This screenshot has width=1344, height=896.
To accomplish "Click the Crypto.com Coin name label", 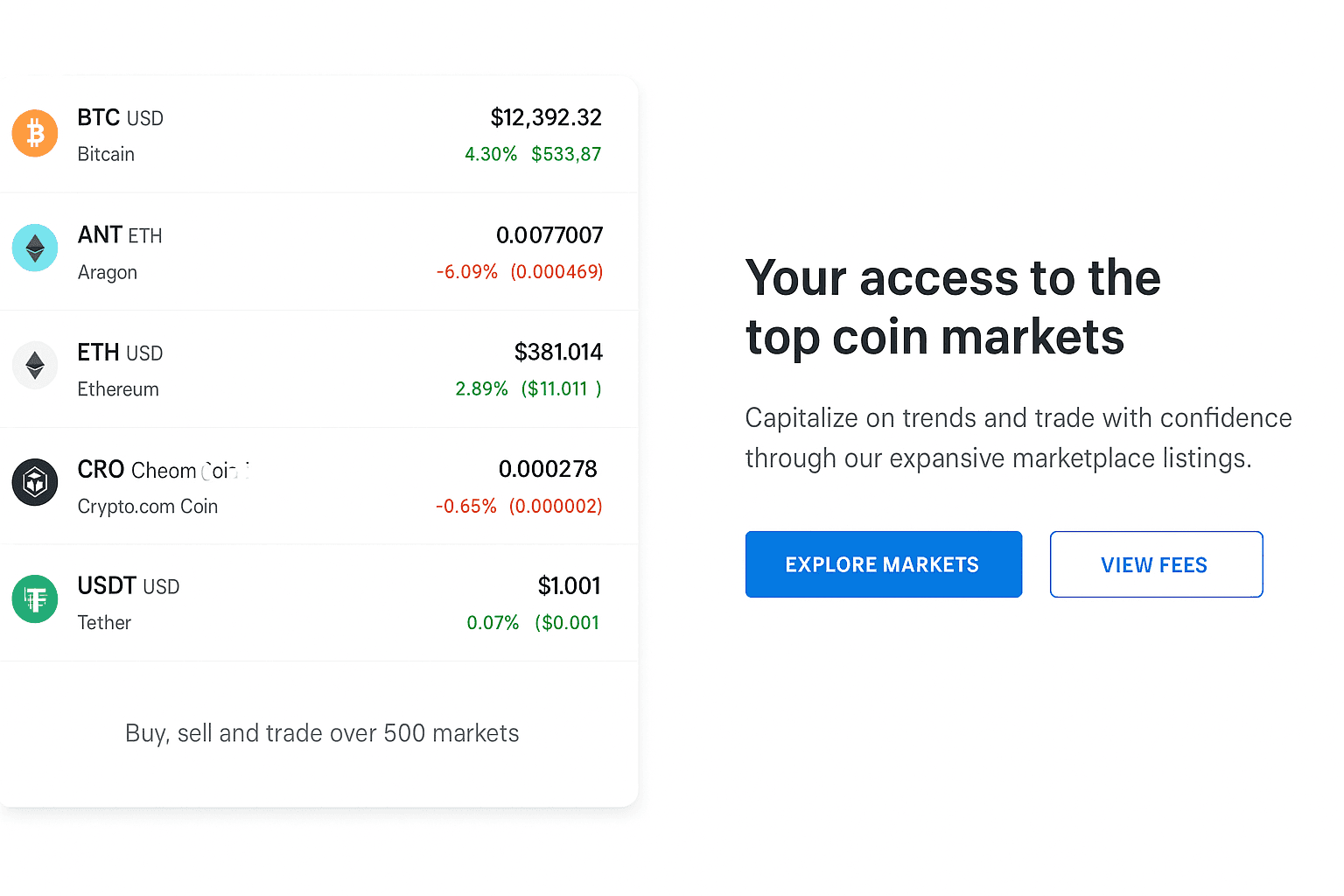I will [x=147, y=507].
